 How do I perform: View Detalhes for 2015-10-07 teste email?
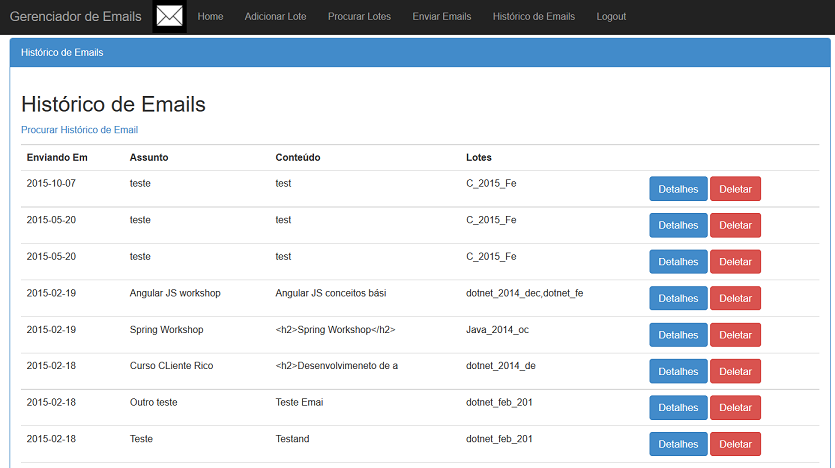click(678, 189)
